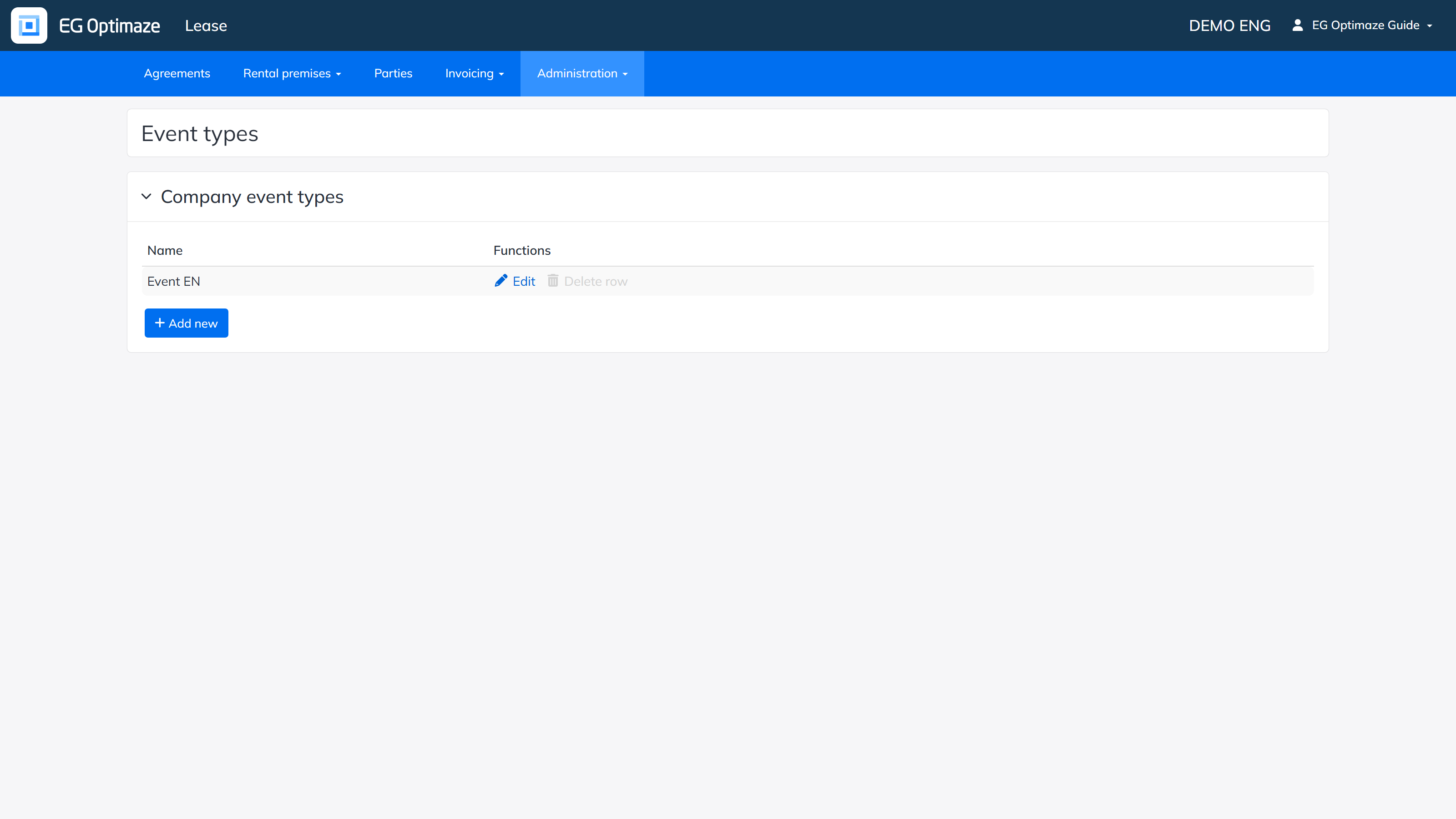Image resolution: width=1456 pixels, height=819 pixels.
Task: Click the Event types page heading
Action: coord(200,134)
